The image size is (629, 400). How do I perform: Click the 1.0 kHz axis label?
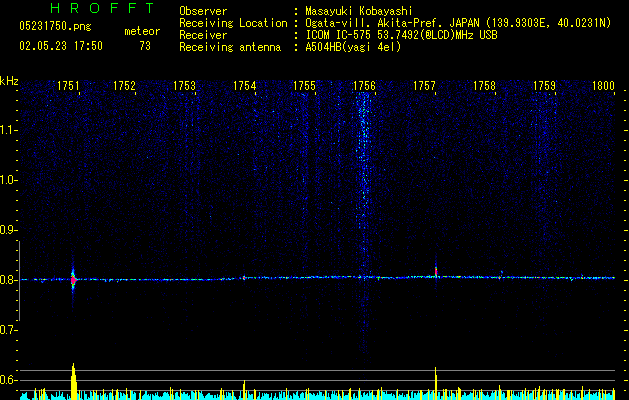pos(7,180)
